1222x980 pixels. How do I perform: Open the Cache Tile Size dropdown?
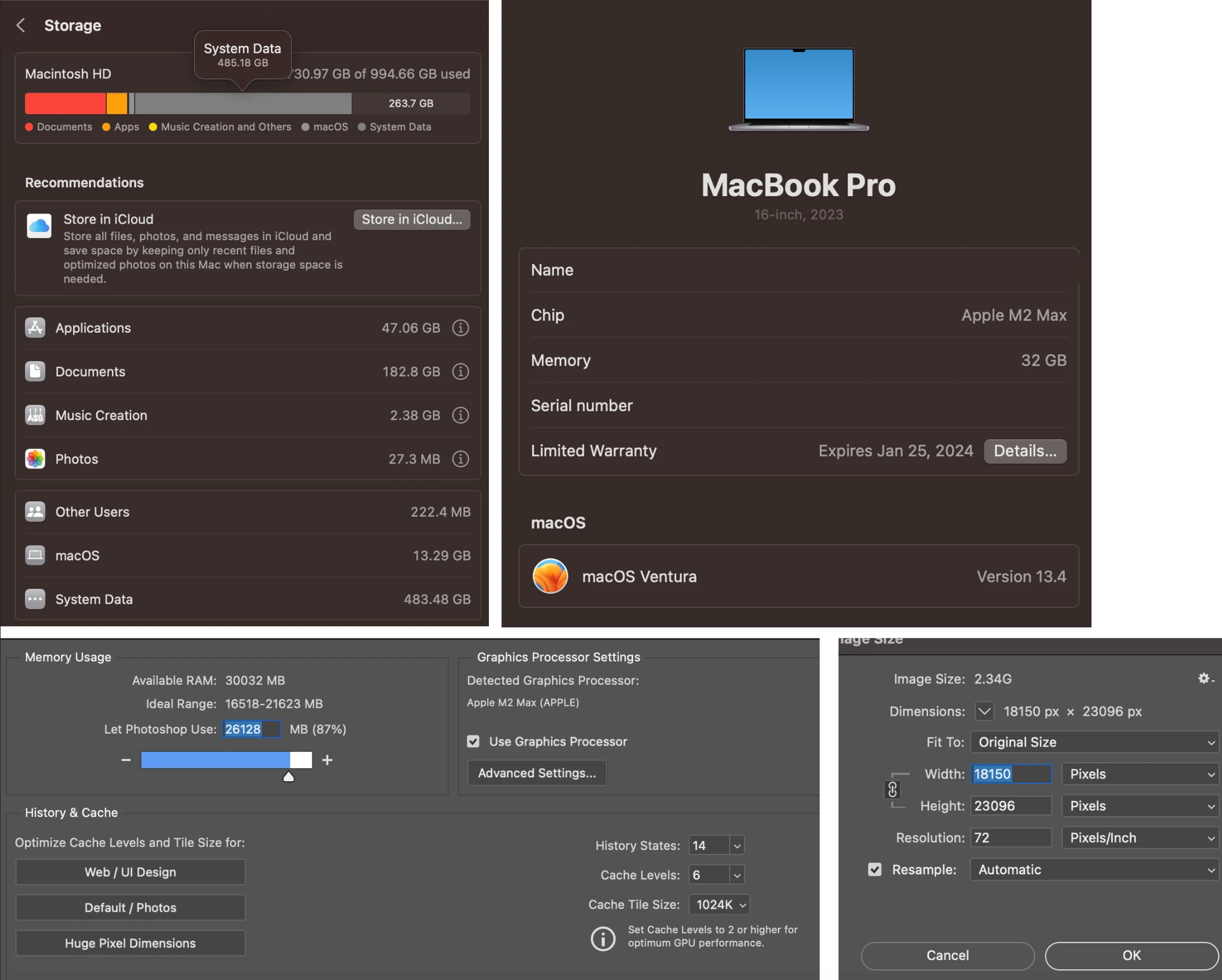pyautogui.click(x=719, y=905)
